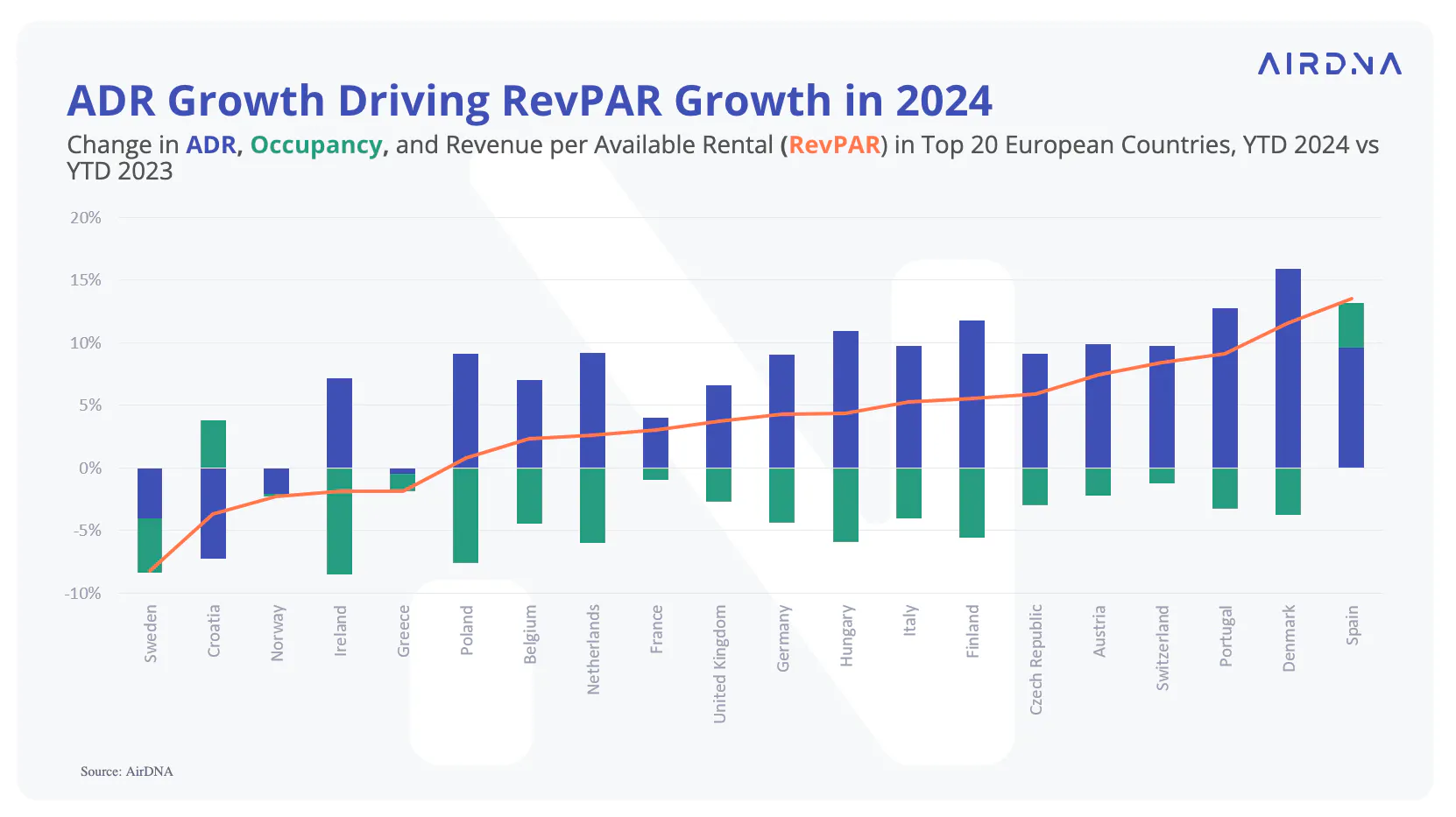Click Hungary's green negative occupancy bar
Image resolution: width=1456 pixels, height=817 pixels.
(845, 505)
